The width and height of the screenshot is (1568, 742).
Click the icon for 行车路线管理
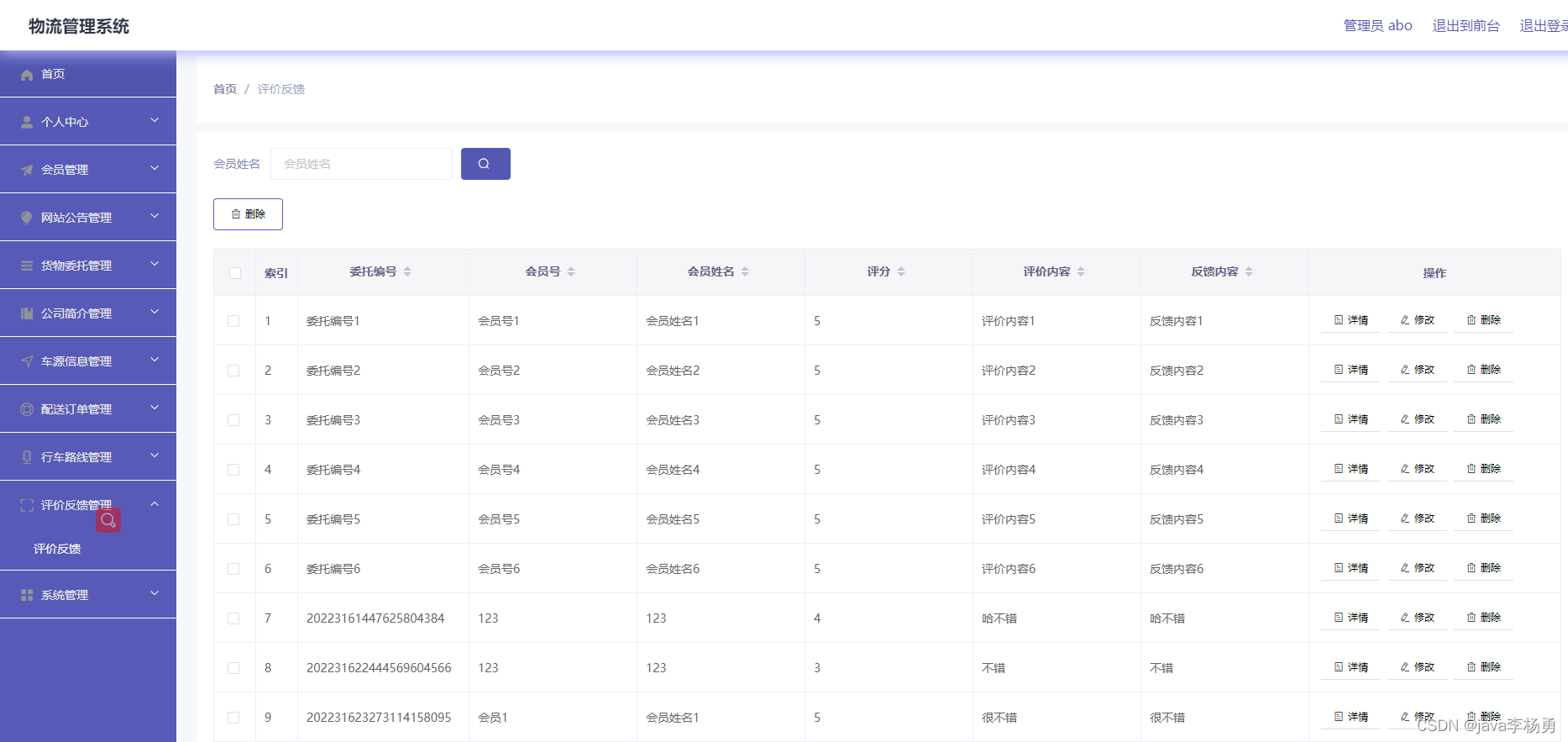coord(27,458)
